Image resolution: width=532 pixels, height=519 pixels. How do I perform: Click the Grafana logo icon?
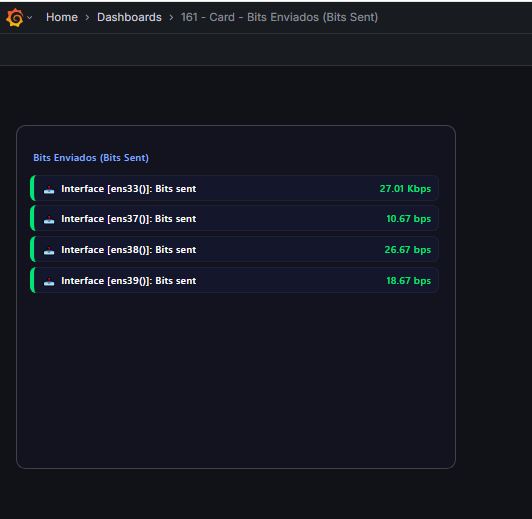(x=15, y=17)
